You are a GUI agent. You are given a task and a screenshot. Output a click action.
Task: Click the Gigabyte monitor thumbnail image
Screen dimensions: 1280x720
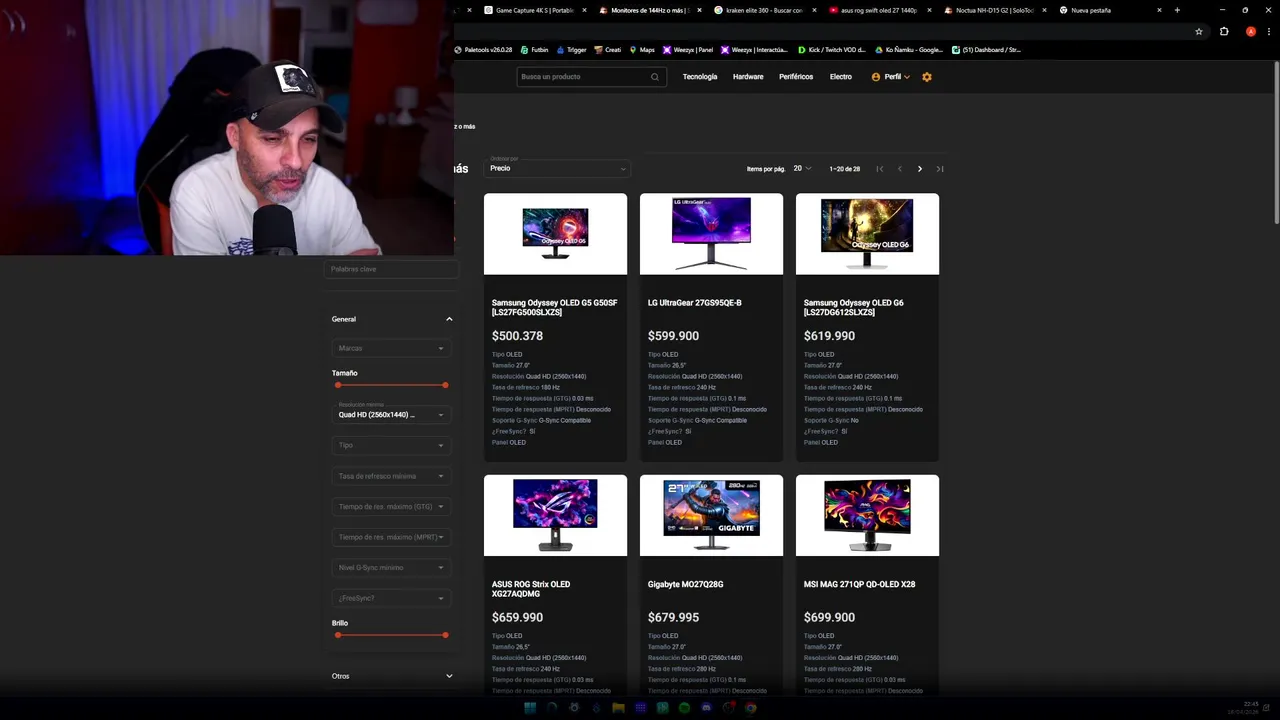click(x=711, y=515)
